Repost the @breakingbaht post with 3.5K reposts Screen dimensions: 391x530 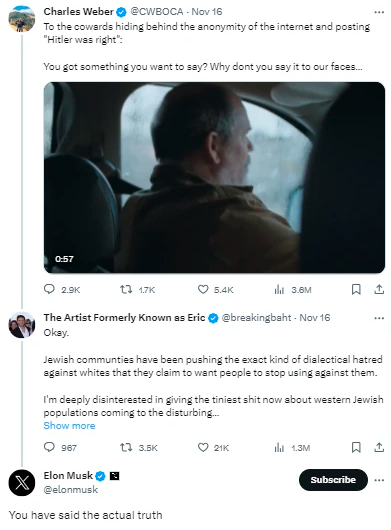click(x=126, y=448)
